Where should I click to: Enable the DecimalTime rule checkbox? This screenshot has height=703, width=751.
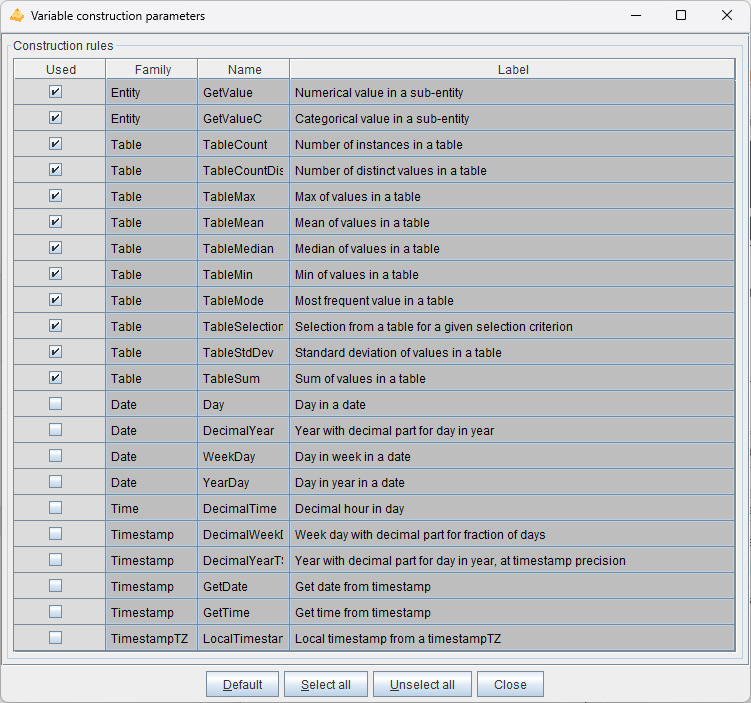tap(56, 508)
